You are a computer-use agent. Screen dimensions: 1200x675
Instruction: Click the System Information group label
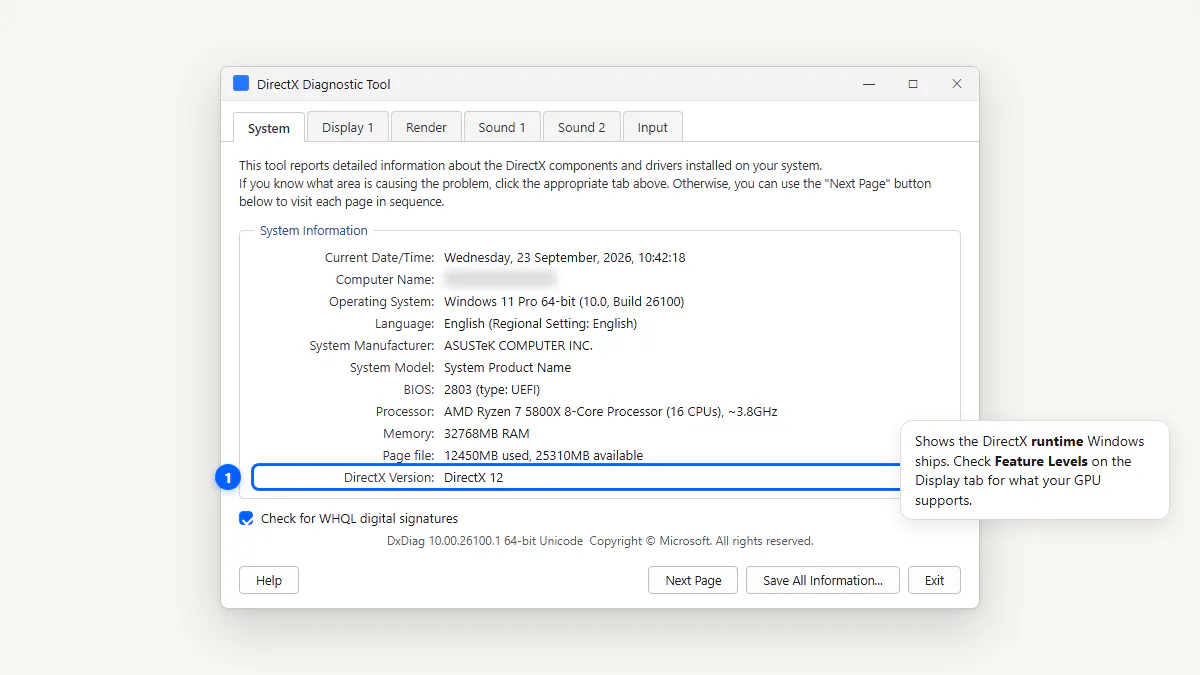coord(314,230)
